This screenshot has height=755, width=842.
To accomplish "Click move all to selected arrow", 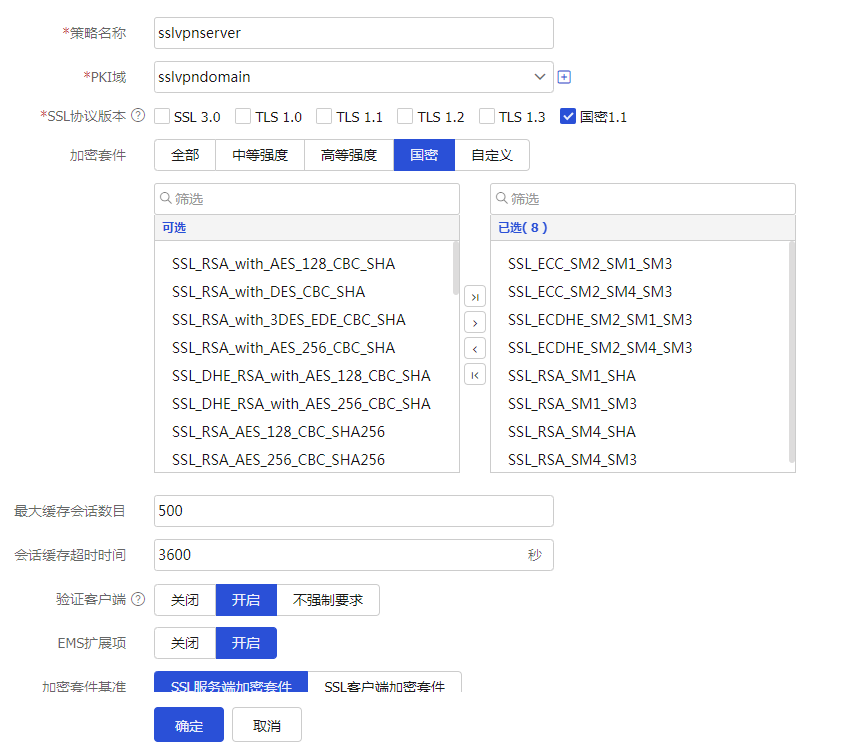I will (475, 296).
